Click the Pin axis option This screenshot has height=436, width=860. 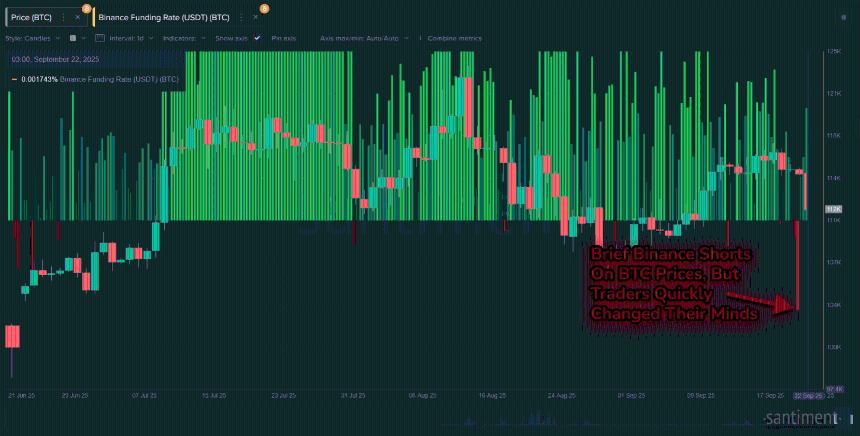[284, 38]
